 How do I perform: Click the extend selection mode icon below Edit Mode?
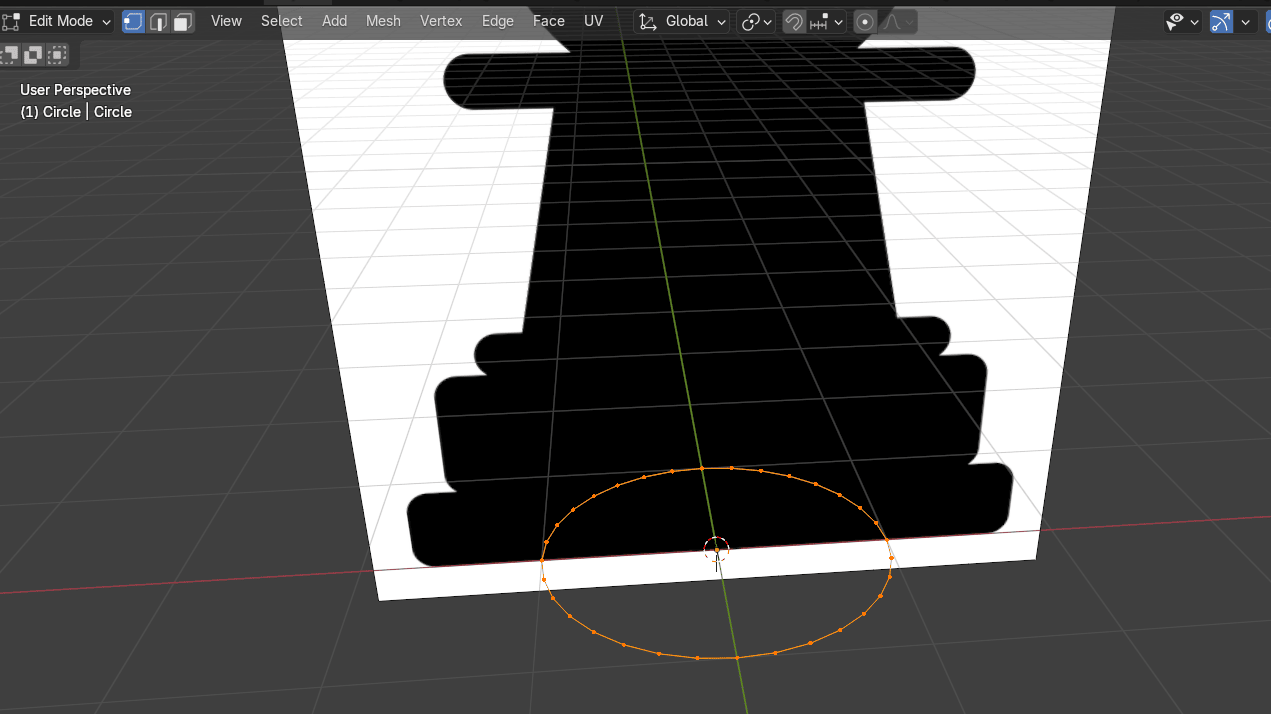[x=33, y=55]
